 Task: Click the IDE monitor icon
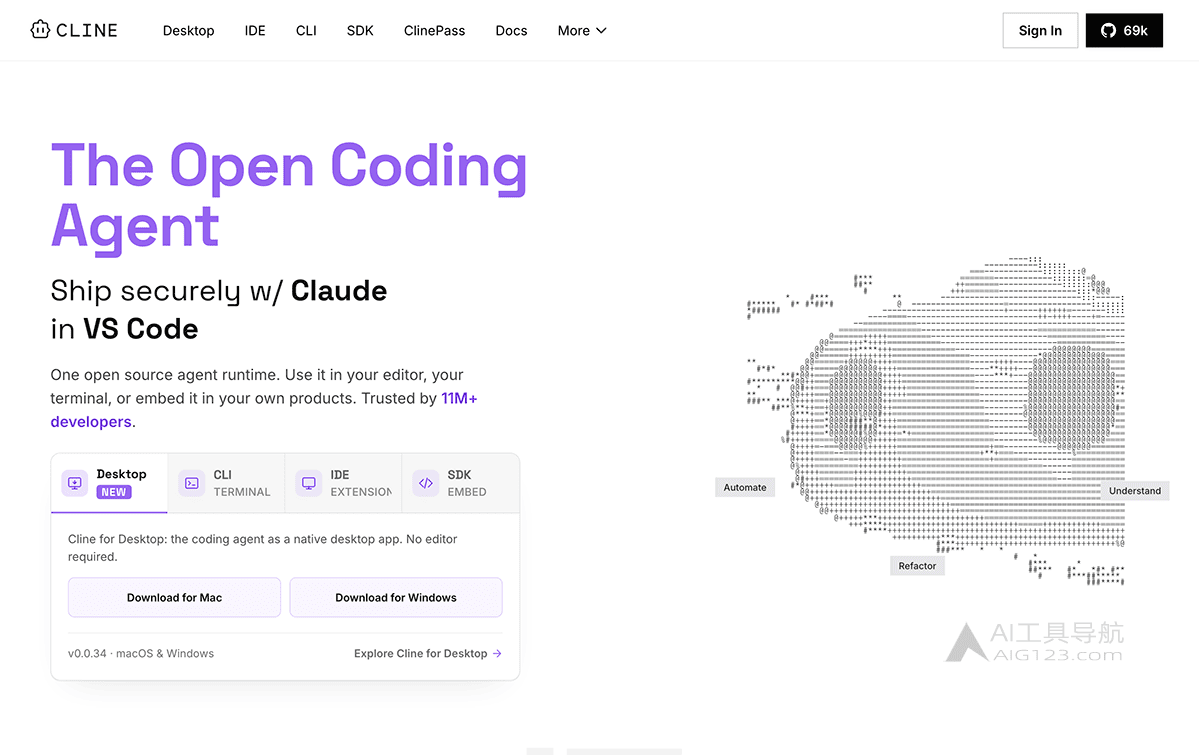coord(309,483)
